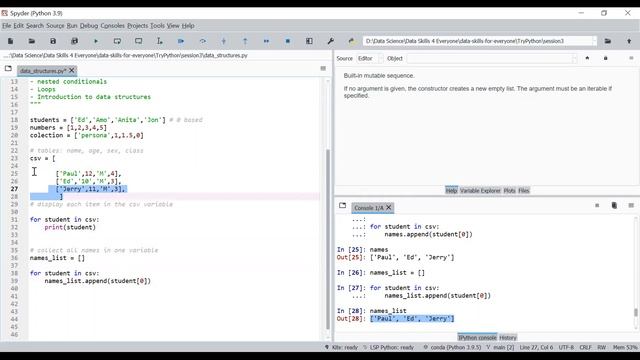Screen dimensions: 640x360
Task: Remove all variables icon in console
Action: [614, 206]
